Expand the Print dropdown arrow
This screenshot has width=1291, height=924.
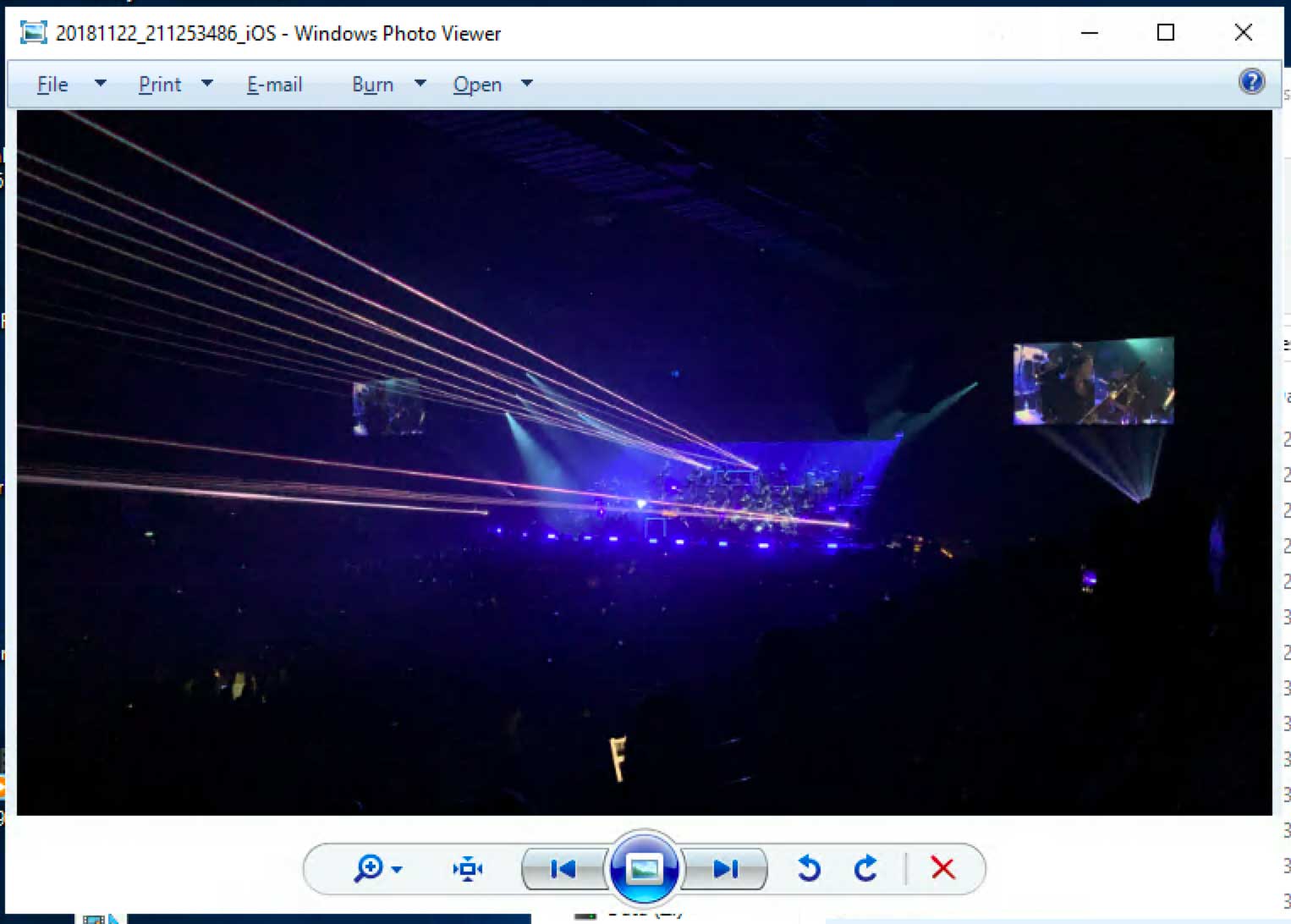point(206,83)
